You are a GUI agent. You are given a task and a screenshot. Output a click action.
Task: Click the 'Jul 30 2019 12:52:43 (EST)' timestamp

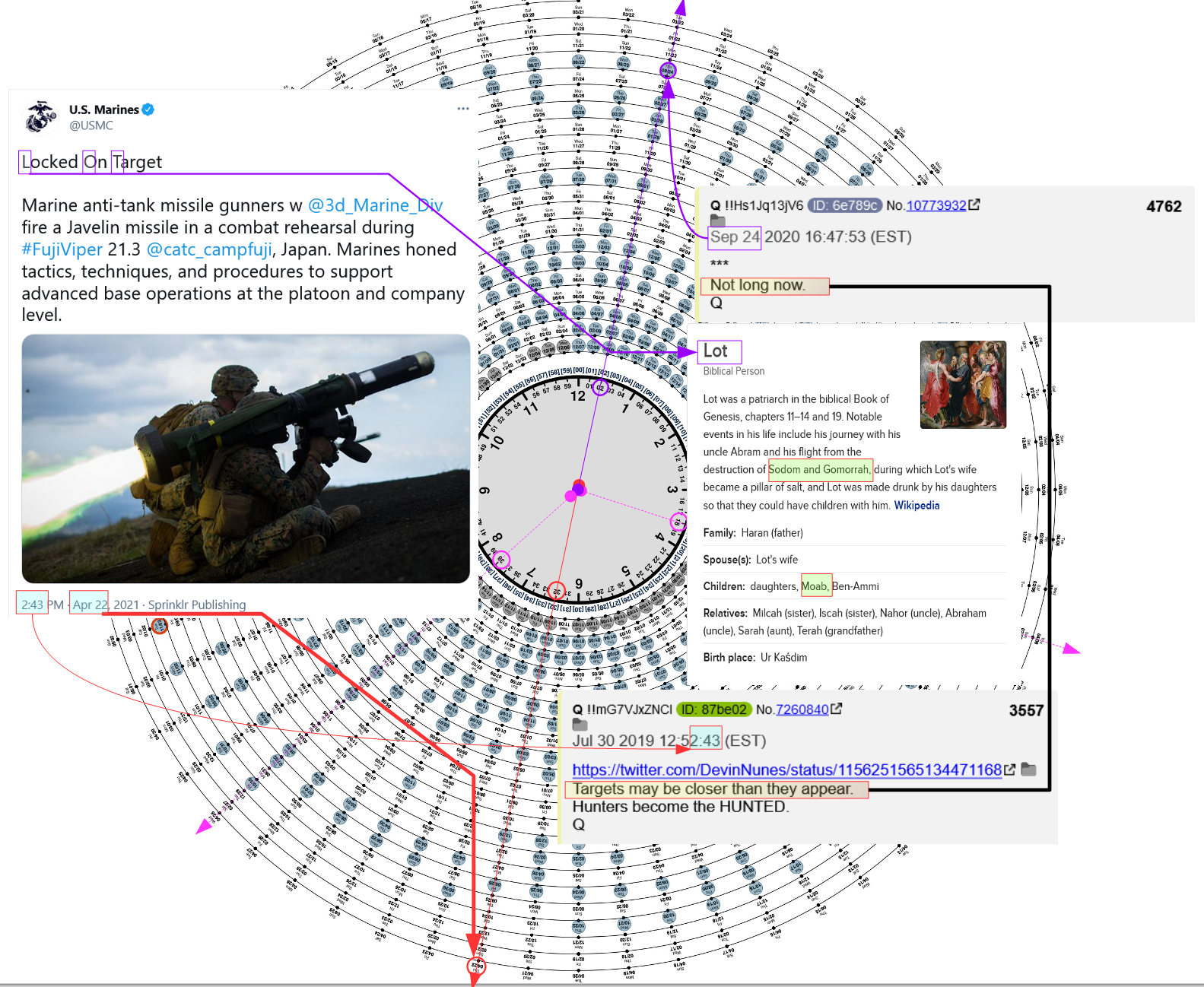(x=669, y=741)
